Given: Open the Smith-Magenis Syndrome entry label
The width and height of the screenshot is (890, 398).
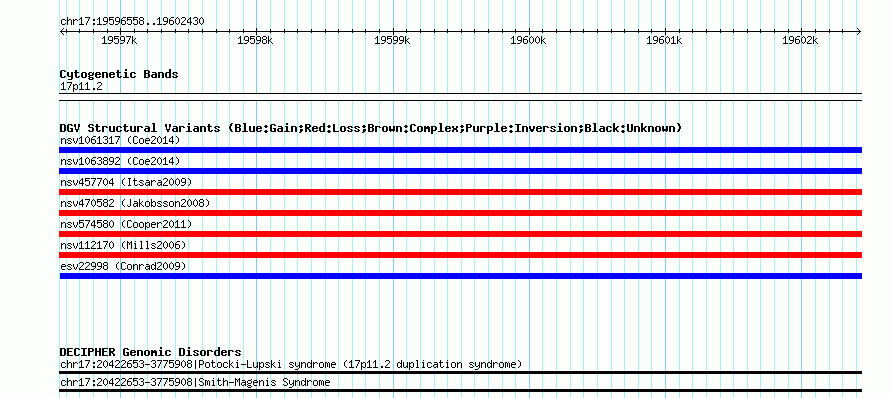Looking at the screenshot, I should pos(195,383).
